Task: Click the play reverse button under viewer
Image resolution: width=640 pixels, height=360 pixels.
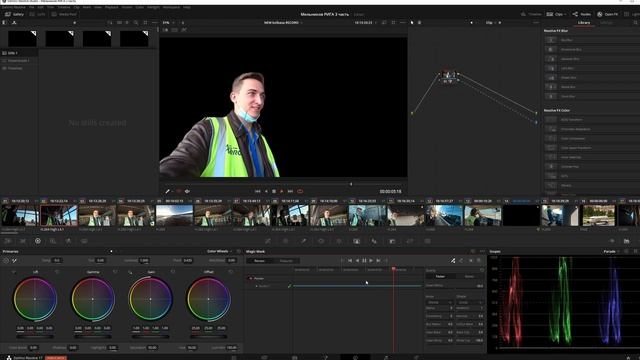Action: coord(266,191)
